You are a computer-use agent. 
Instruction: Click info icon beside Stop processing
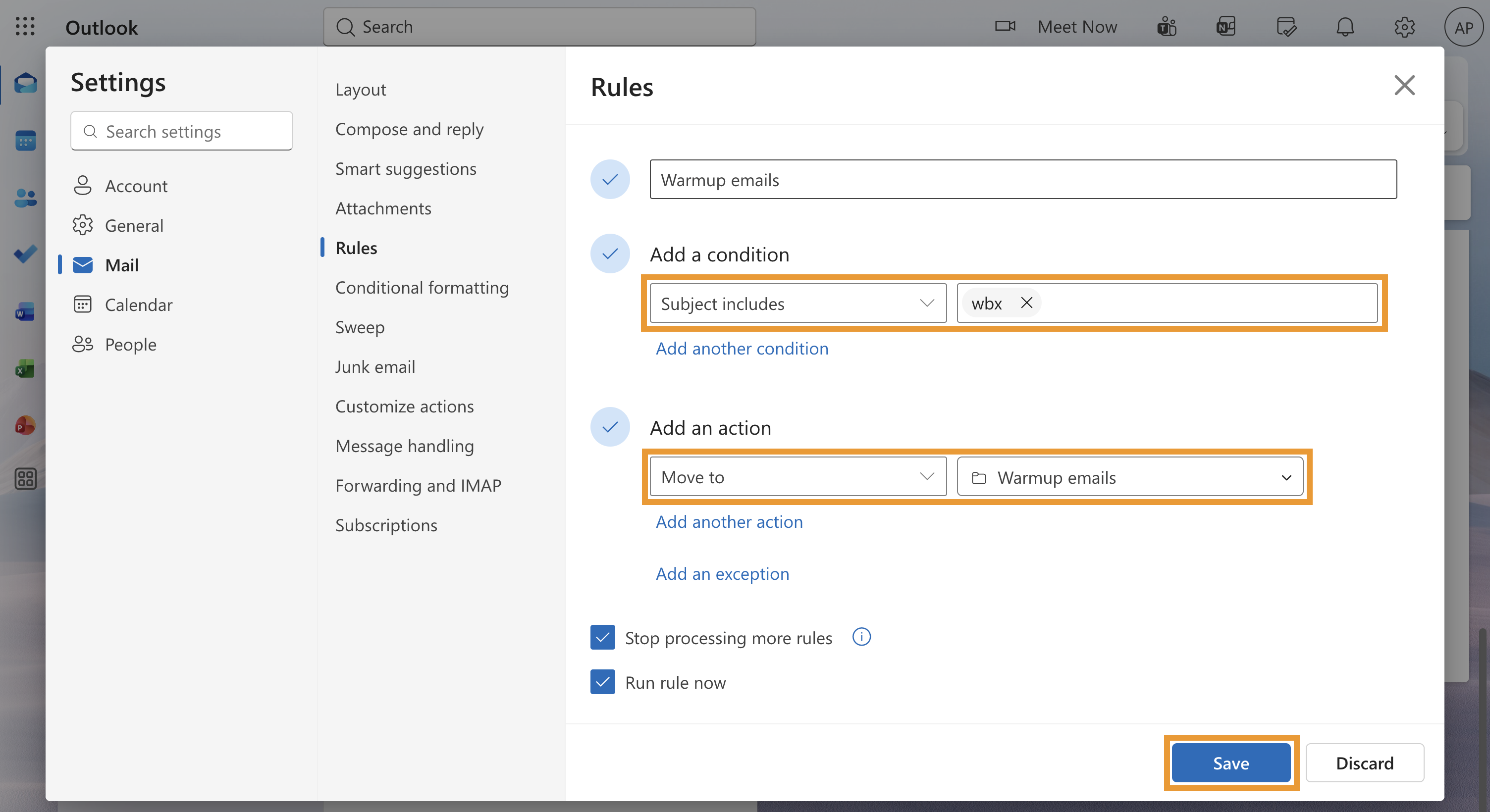[861, 637]
